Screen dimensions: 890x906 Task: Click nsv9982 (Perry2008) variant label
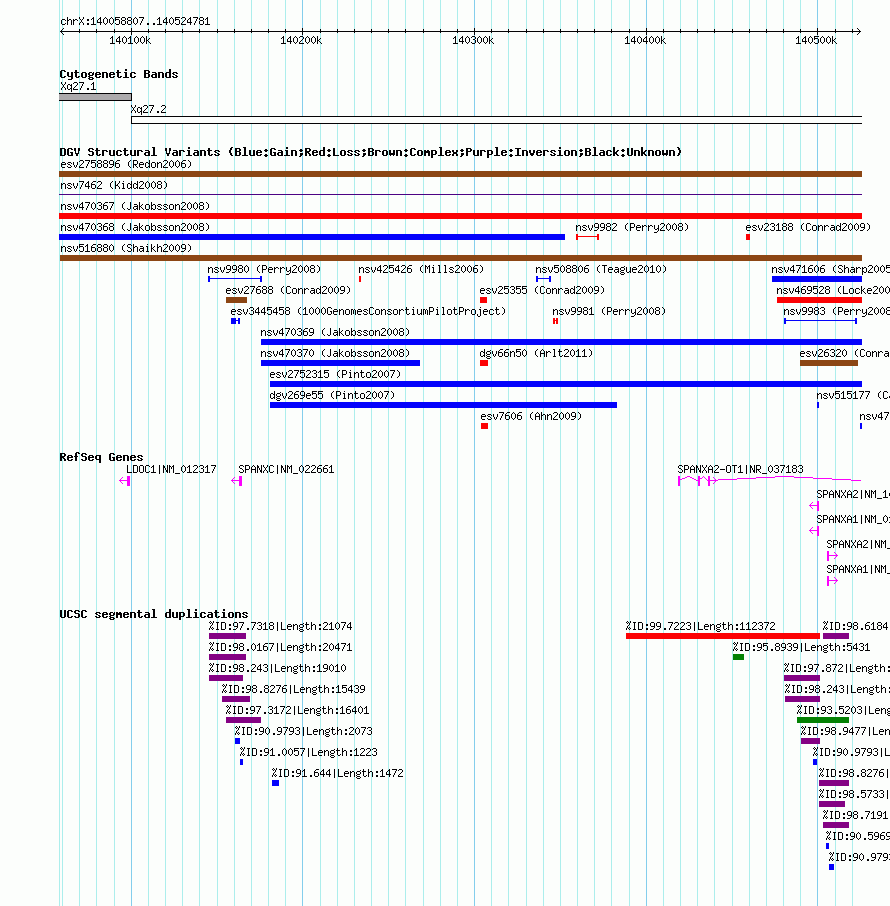click(x=632, y=227)
